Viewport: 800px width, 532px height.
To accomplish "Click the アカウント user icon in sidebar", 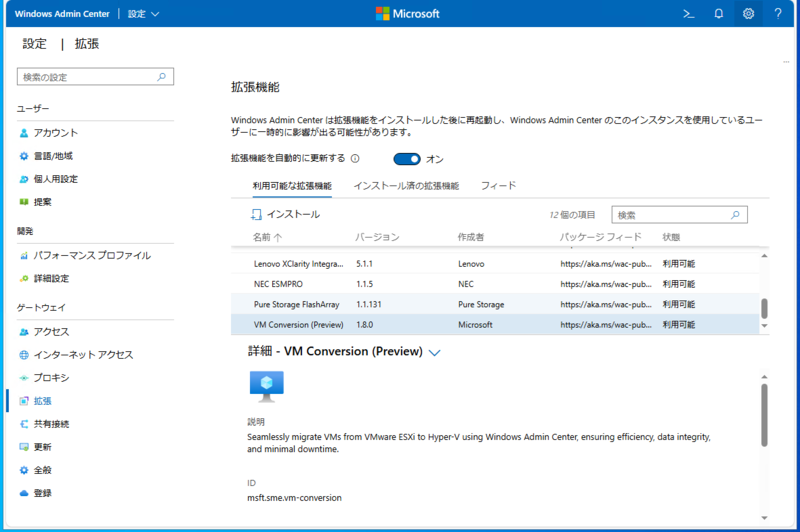I will point(24,133).
